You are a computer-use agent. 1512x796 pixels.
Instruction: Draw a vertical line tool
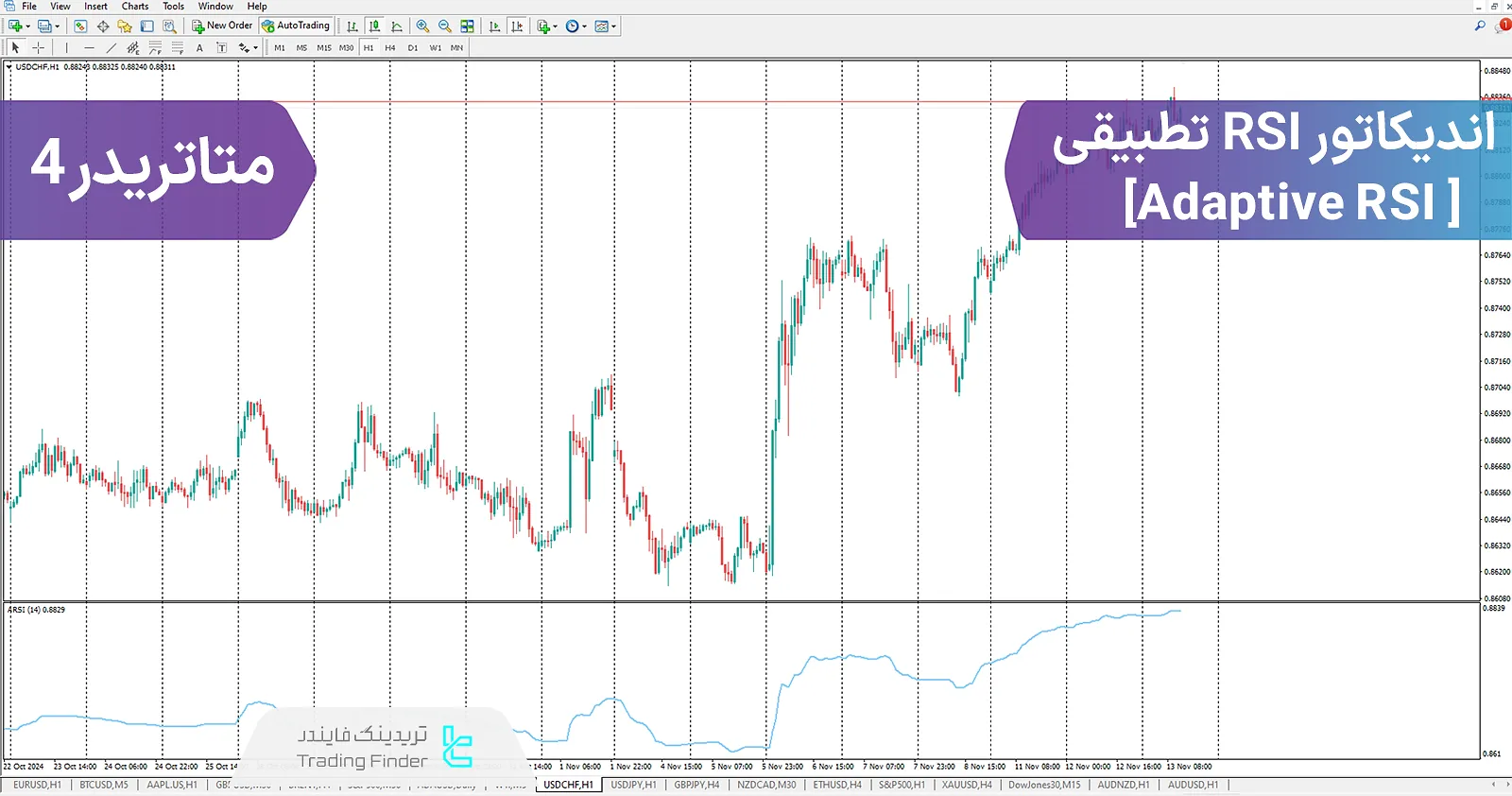point(66,47)
